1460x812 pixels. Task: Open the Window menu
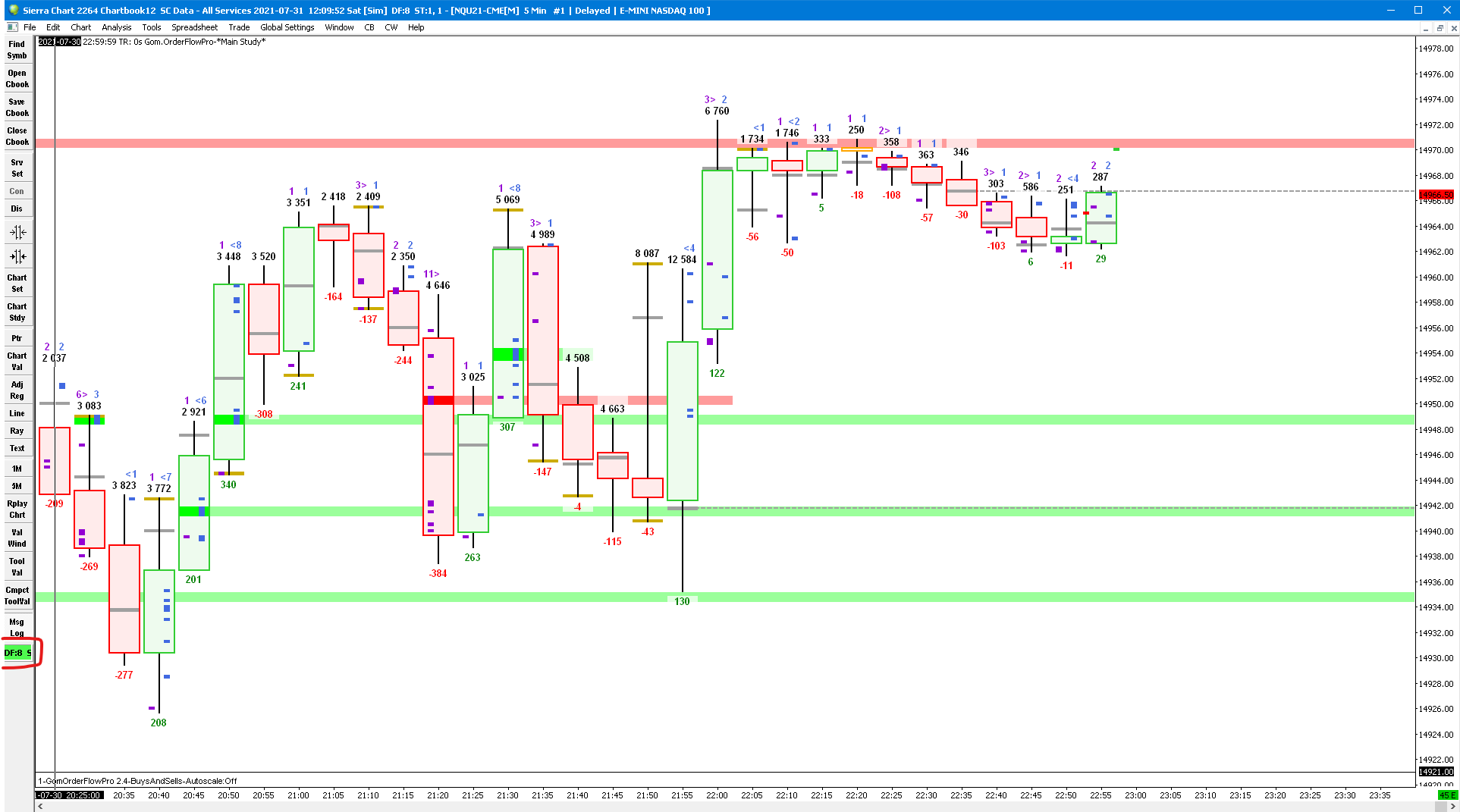(x=339, y=27)
